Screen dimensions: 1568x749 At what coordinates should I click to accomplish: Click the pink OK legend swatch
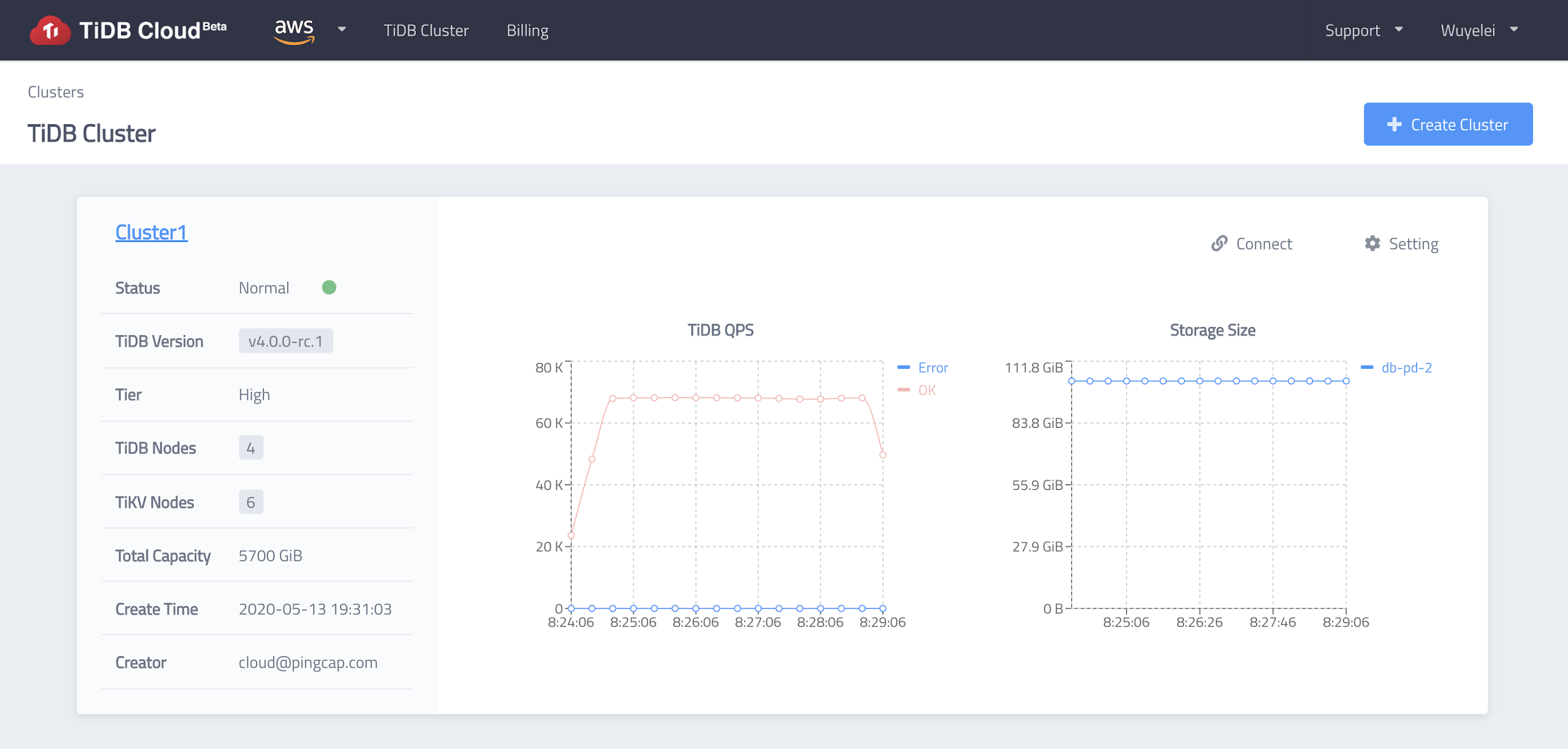coord(904,390)
